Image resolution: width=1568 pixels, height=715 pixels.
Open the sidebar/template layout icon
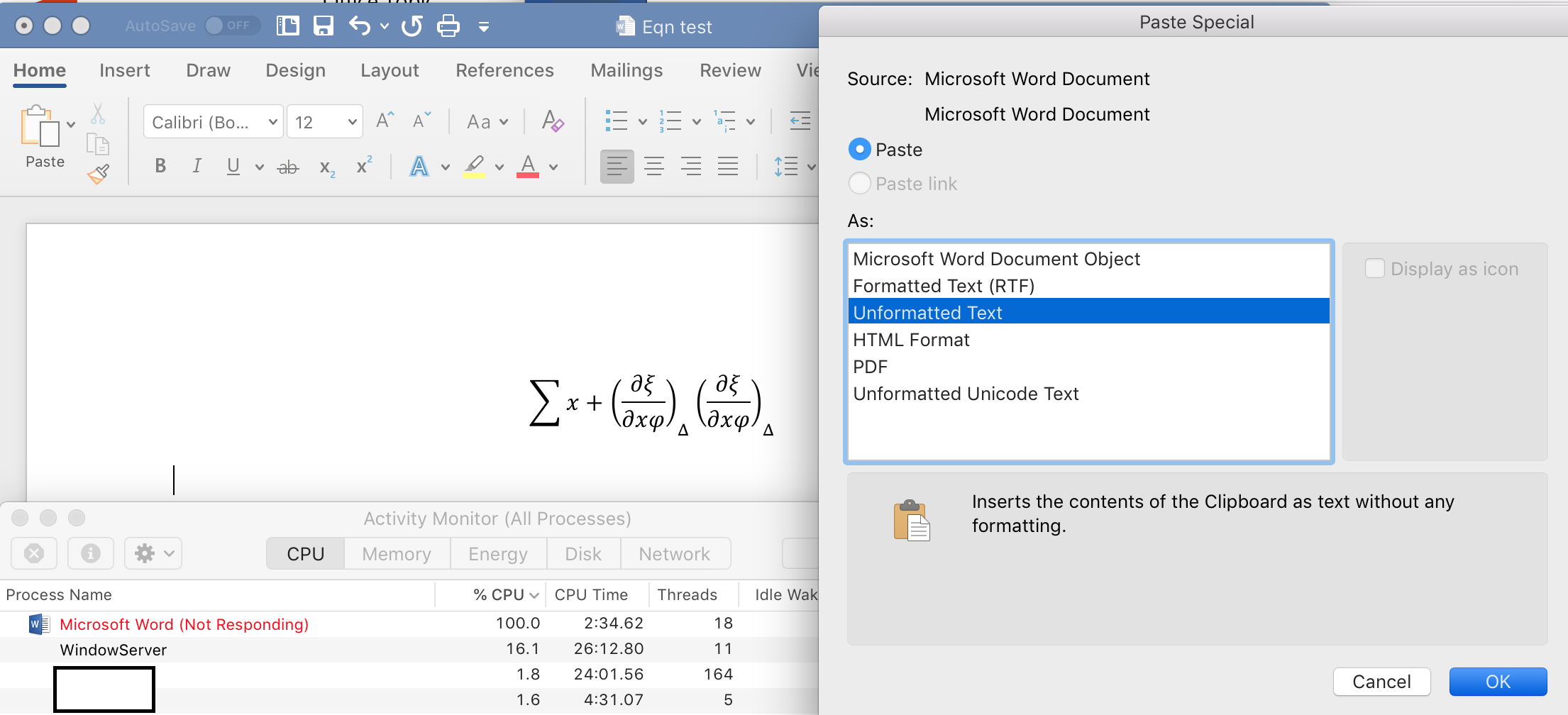coord(287,26)
